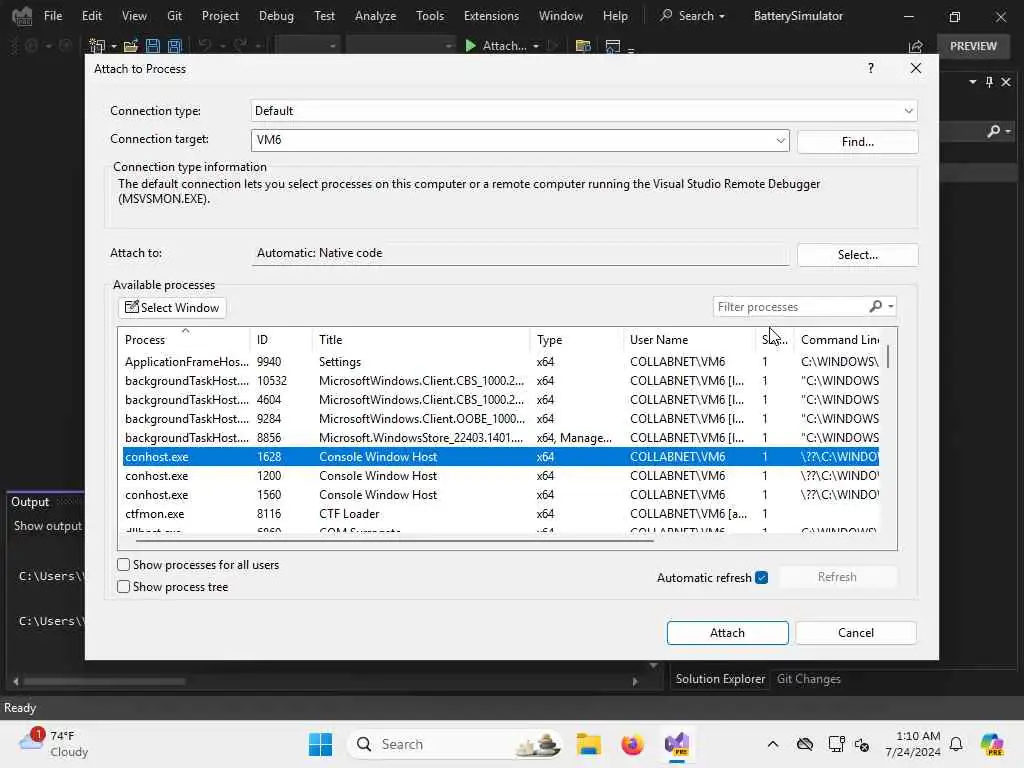
Task: Select conhost.exe process with ID 1200
Action: 501,476
